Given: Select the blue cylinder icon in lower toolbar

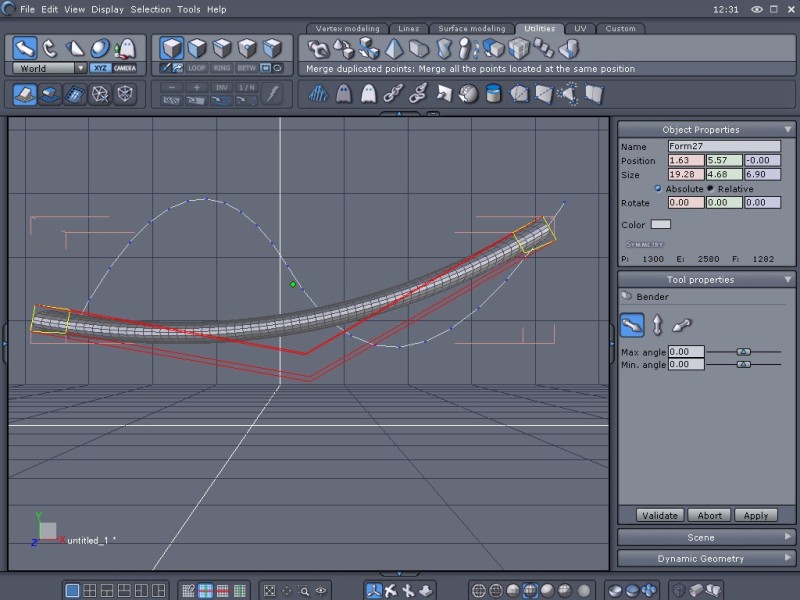Looking at the screenshot, I should (x=493, y=93).
